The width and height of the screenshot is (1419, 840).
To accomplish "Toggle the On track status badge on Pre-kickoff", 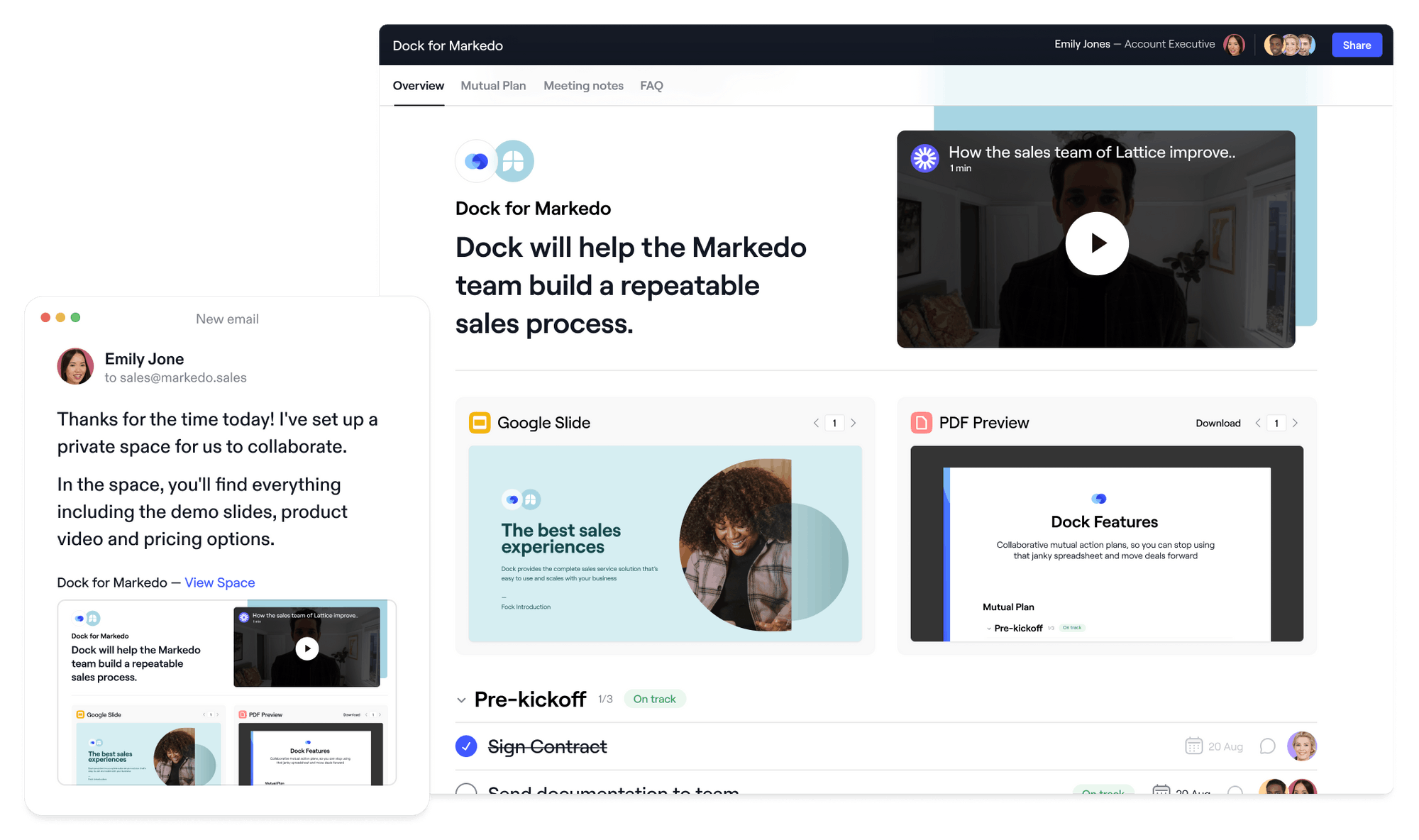I will pos(654,699).
